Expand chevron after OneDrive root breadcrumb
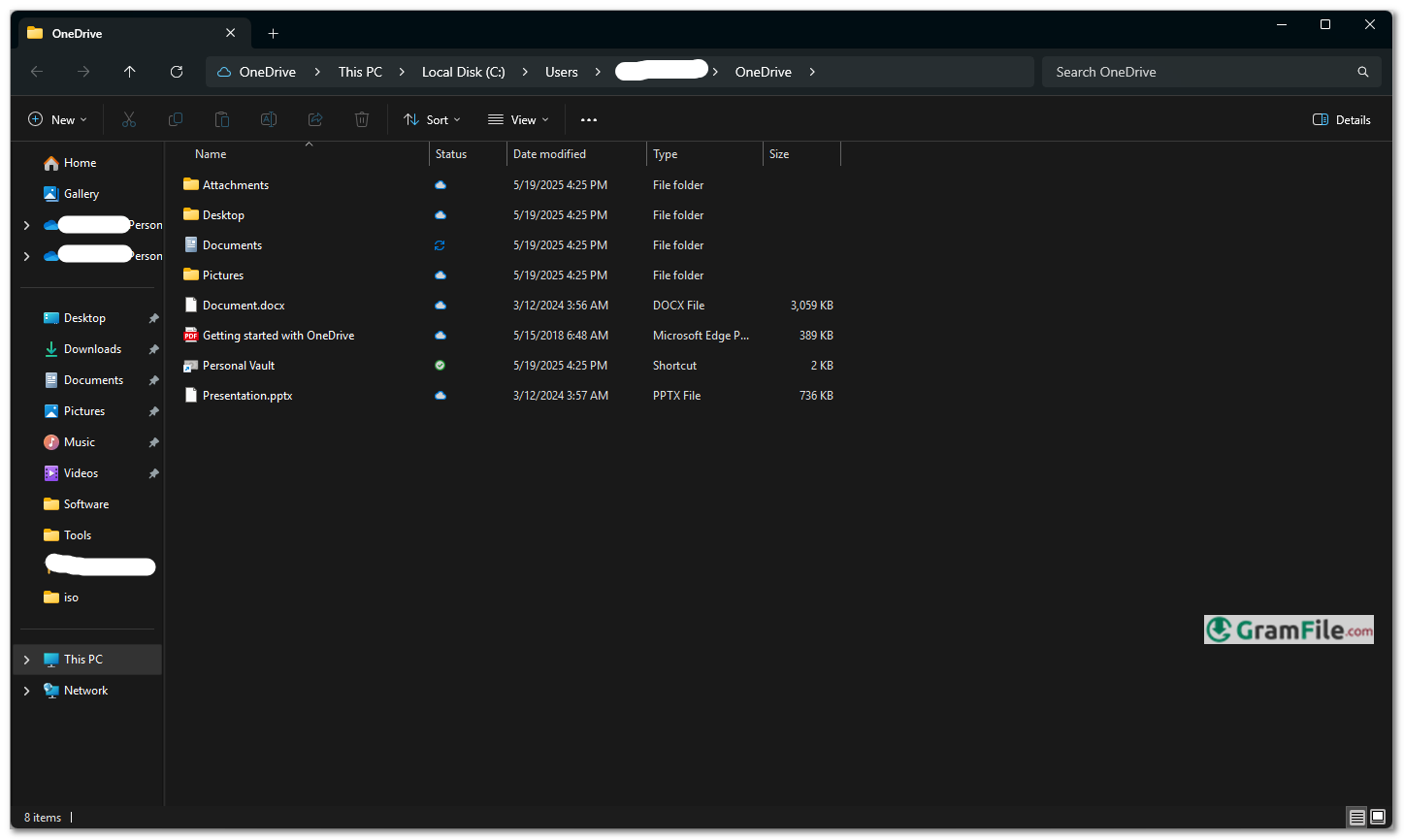Image resolution: width=1404 pixels, height=840 pixels. click(317, 72)
